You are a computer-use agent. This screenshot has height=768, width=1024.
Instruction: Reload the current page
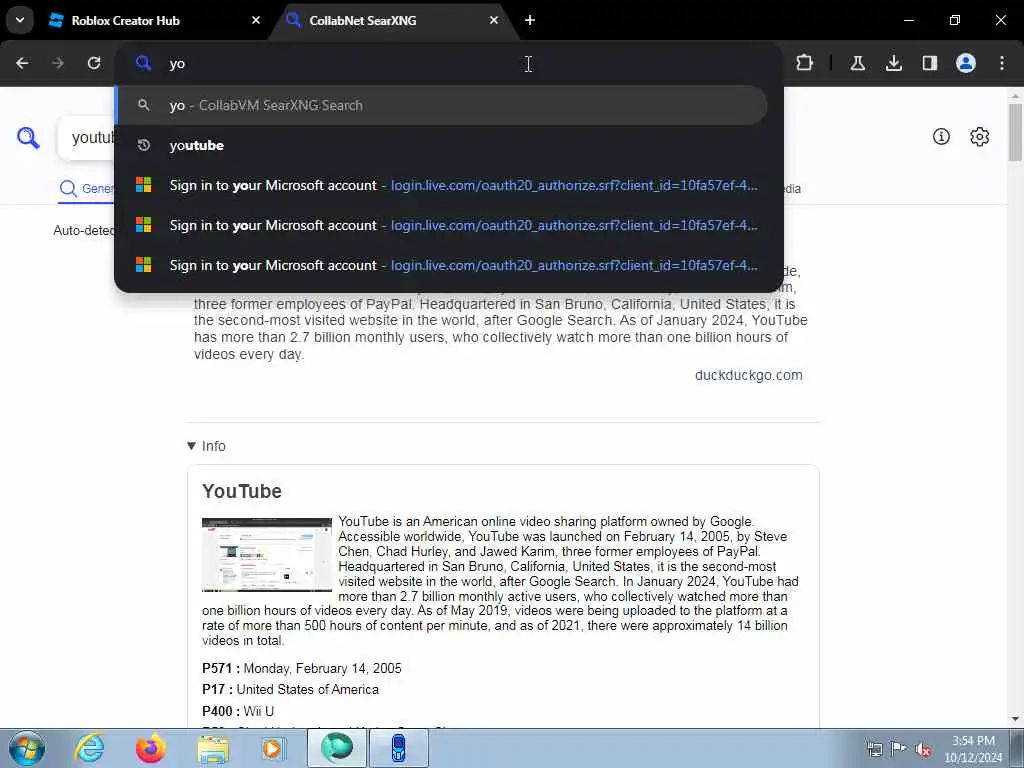pos(94,63)
